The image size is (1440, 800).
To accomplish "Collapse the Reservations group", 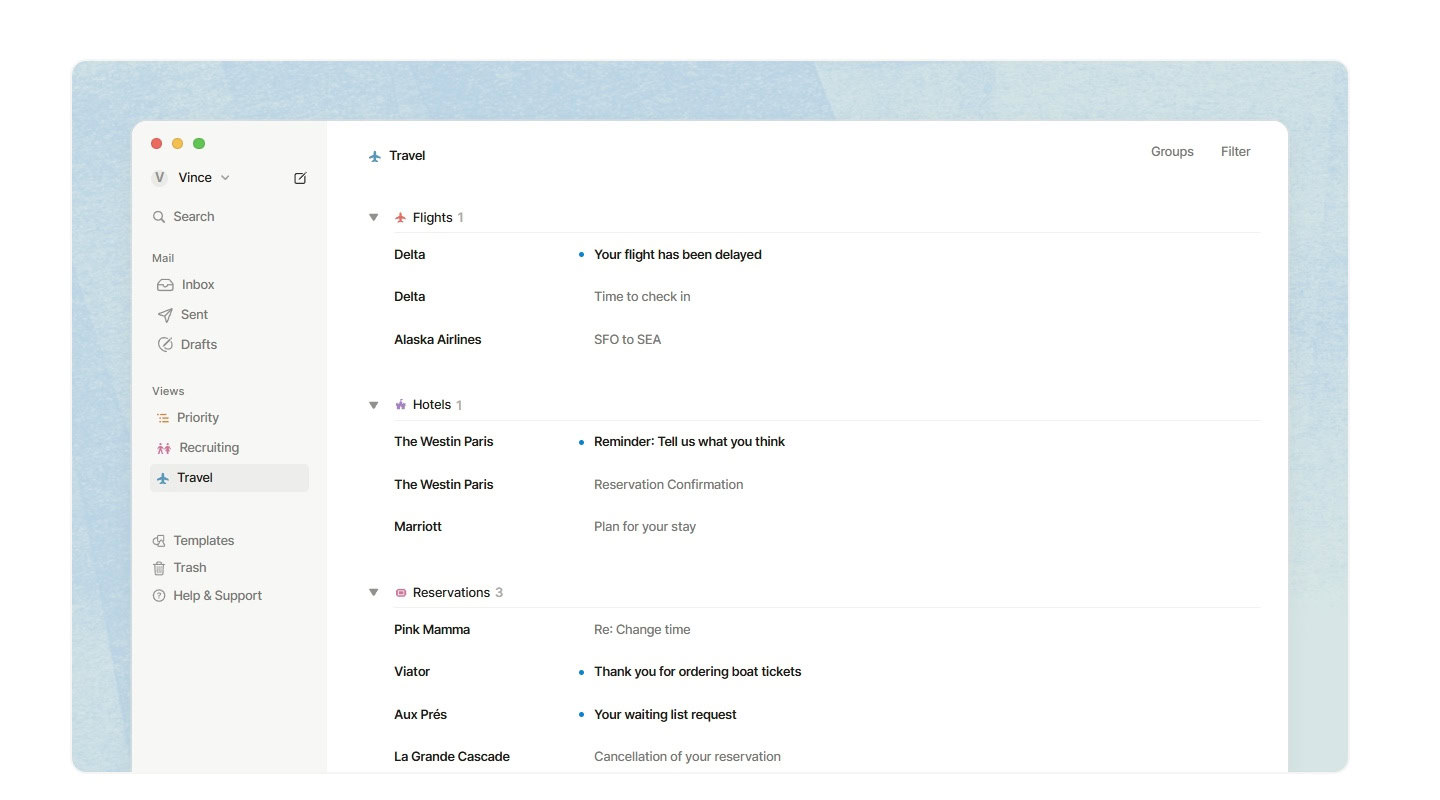I will point(374,592).
